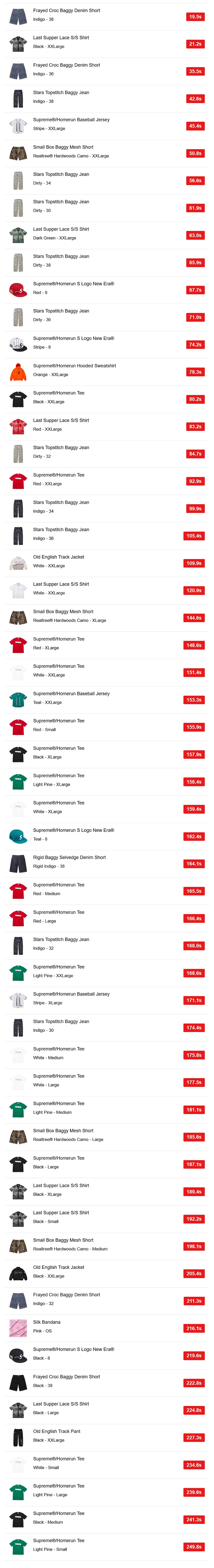Open the Old English Track Pant title
Viewport: 214px width, 1568px height.
[x=57, y=1431]
